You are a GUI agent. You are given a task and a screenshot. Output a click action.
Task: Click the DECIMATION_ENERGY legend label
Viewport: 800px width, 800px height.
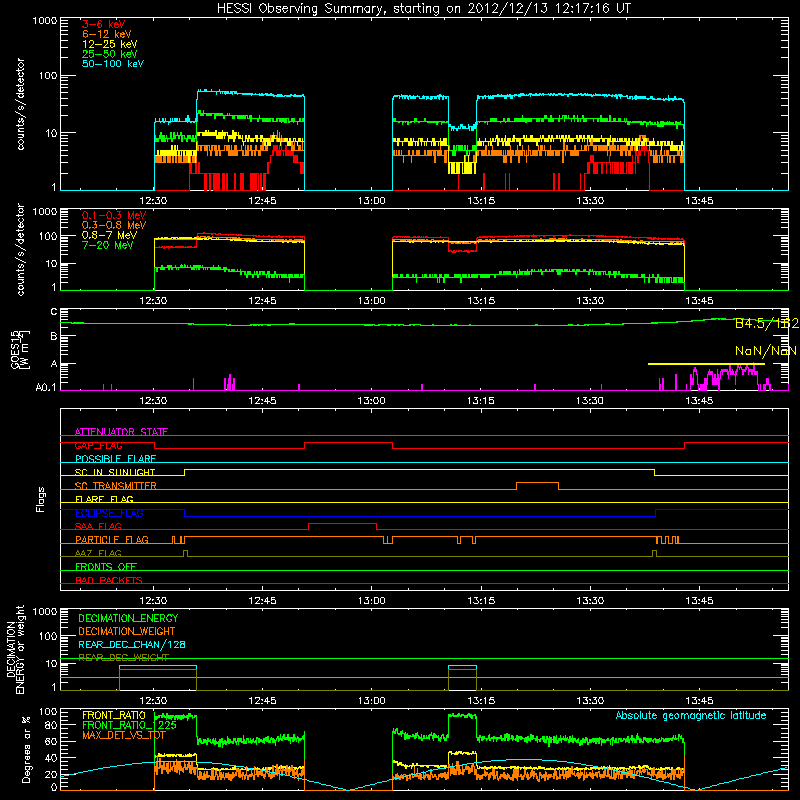128,618
